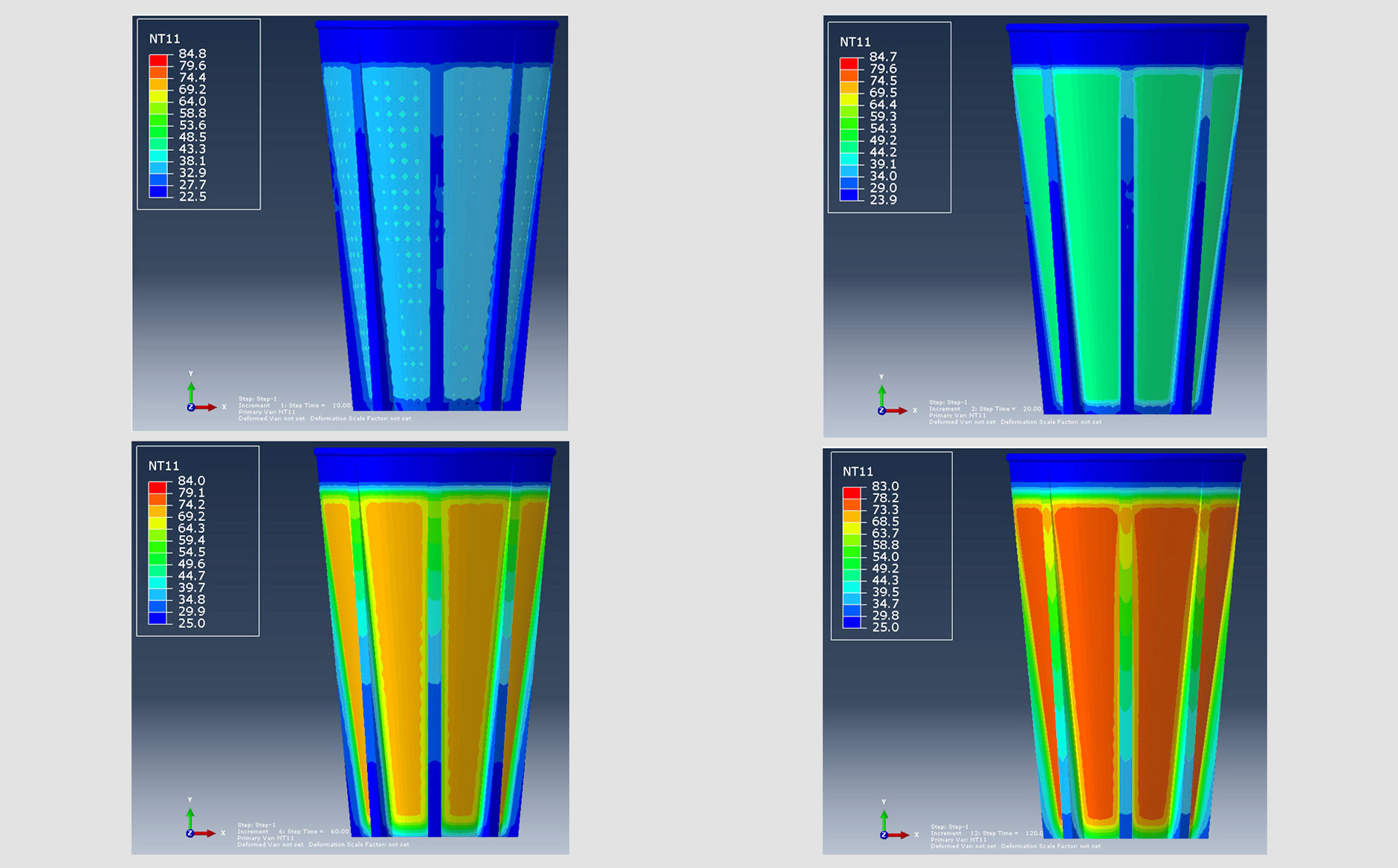Click legend value 74.2

(192, 505)
